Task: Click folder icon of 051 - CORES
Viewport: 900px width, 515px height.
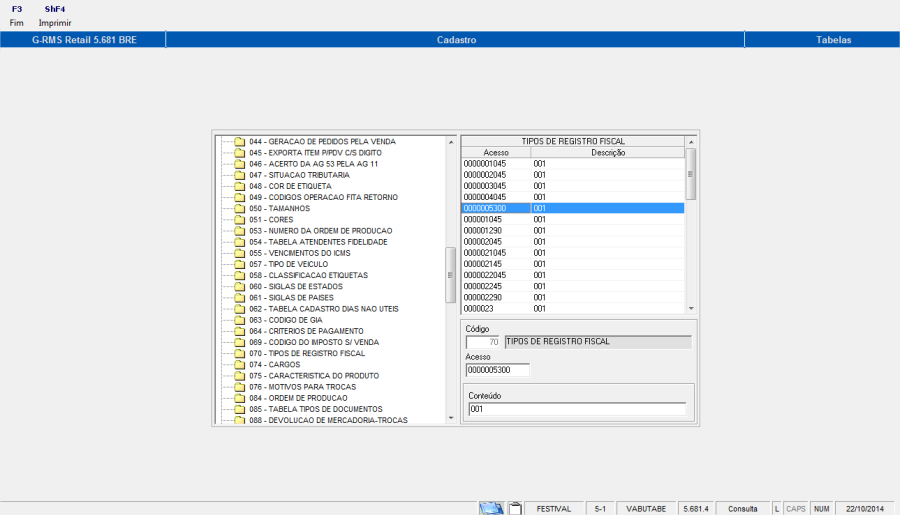Action: [240, 219]
